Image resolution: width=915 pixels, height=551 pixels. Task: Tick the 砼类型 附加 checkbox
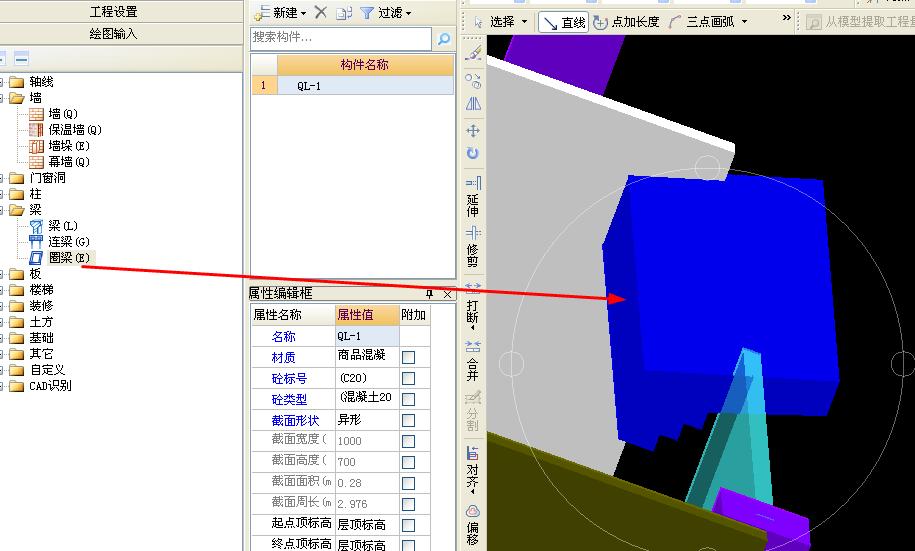tap(408, 399)
